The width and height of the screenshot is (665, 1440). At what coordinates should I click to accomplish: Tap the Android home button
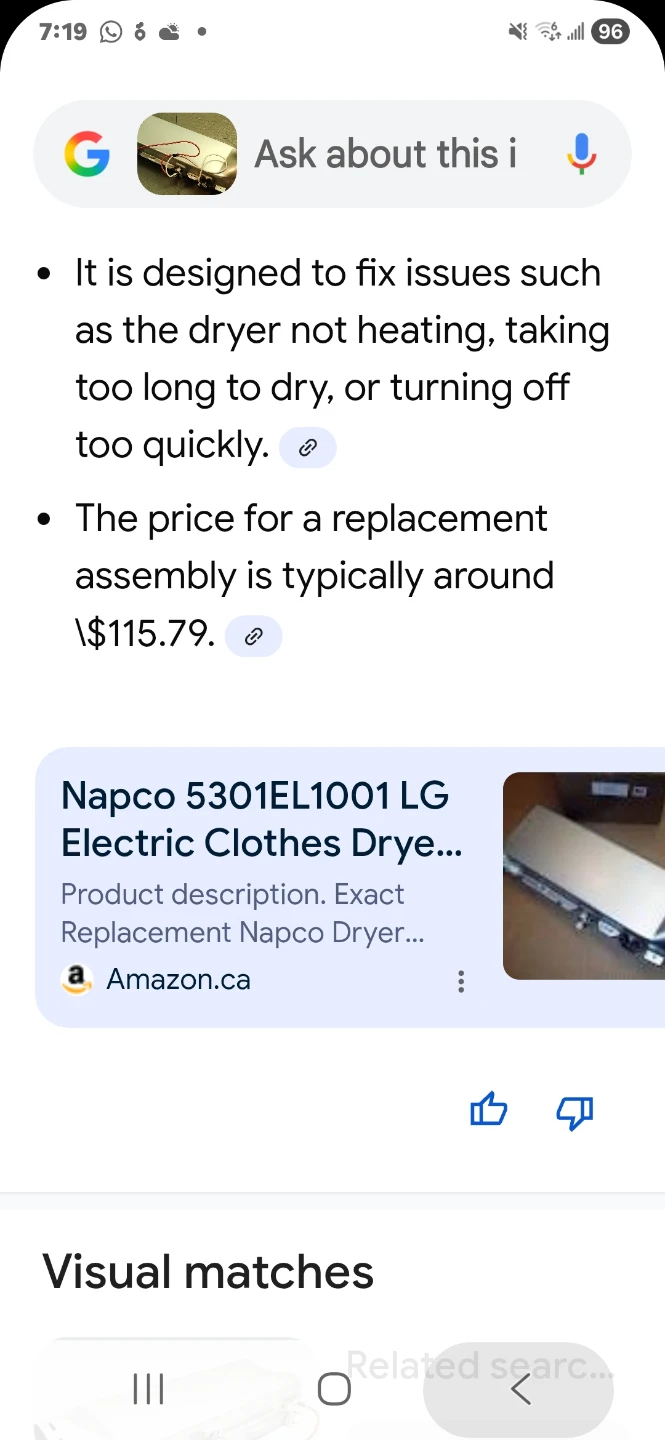pyautogui.click(x=334, y=1388)
